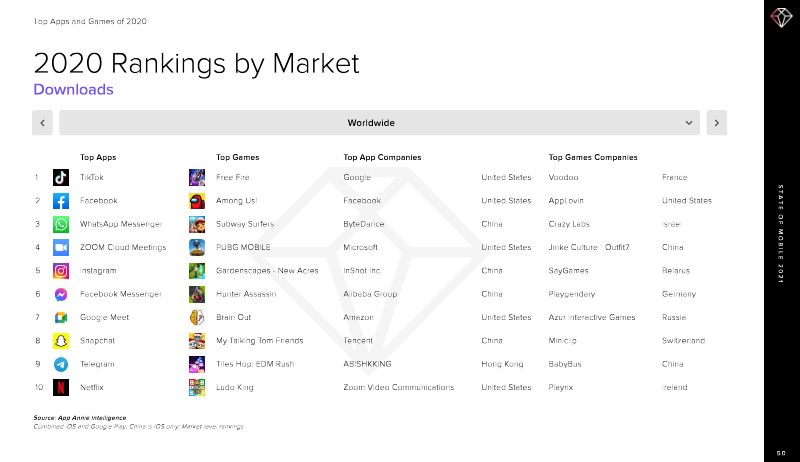
Task: Click the WhatsApp Messenger icon
Action: point(61,224)
